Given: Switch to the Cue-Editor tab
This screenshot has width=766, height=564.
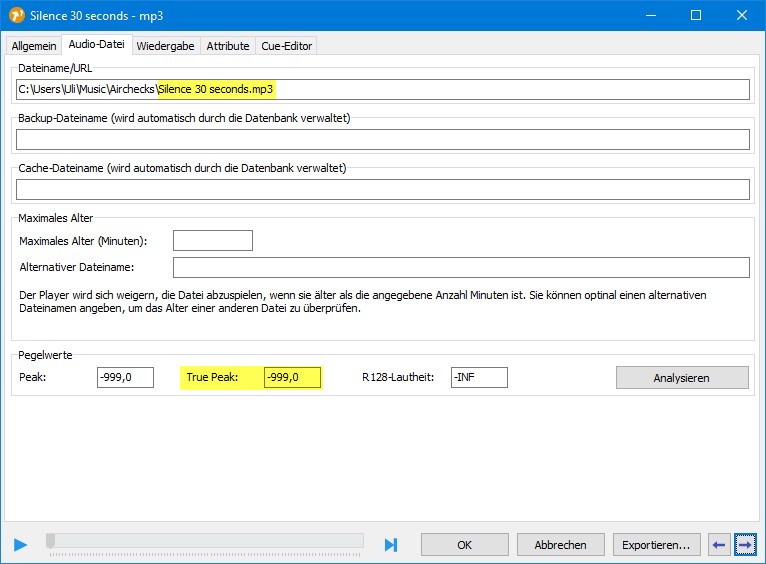Looking at the screenshot, I should pyautogui.click(x=286, y=46).
